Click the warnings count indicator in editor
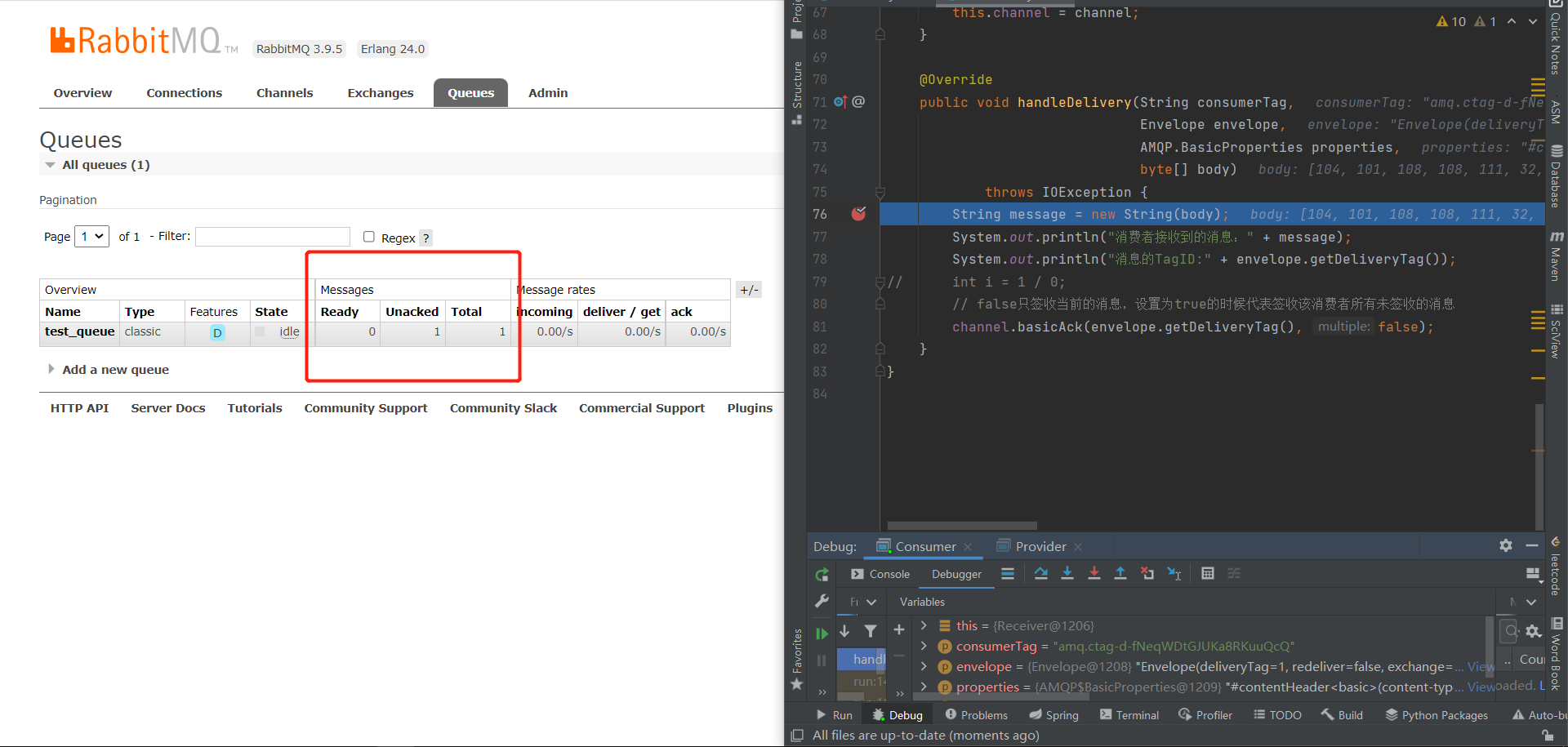 (1451, 22)
